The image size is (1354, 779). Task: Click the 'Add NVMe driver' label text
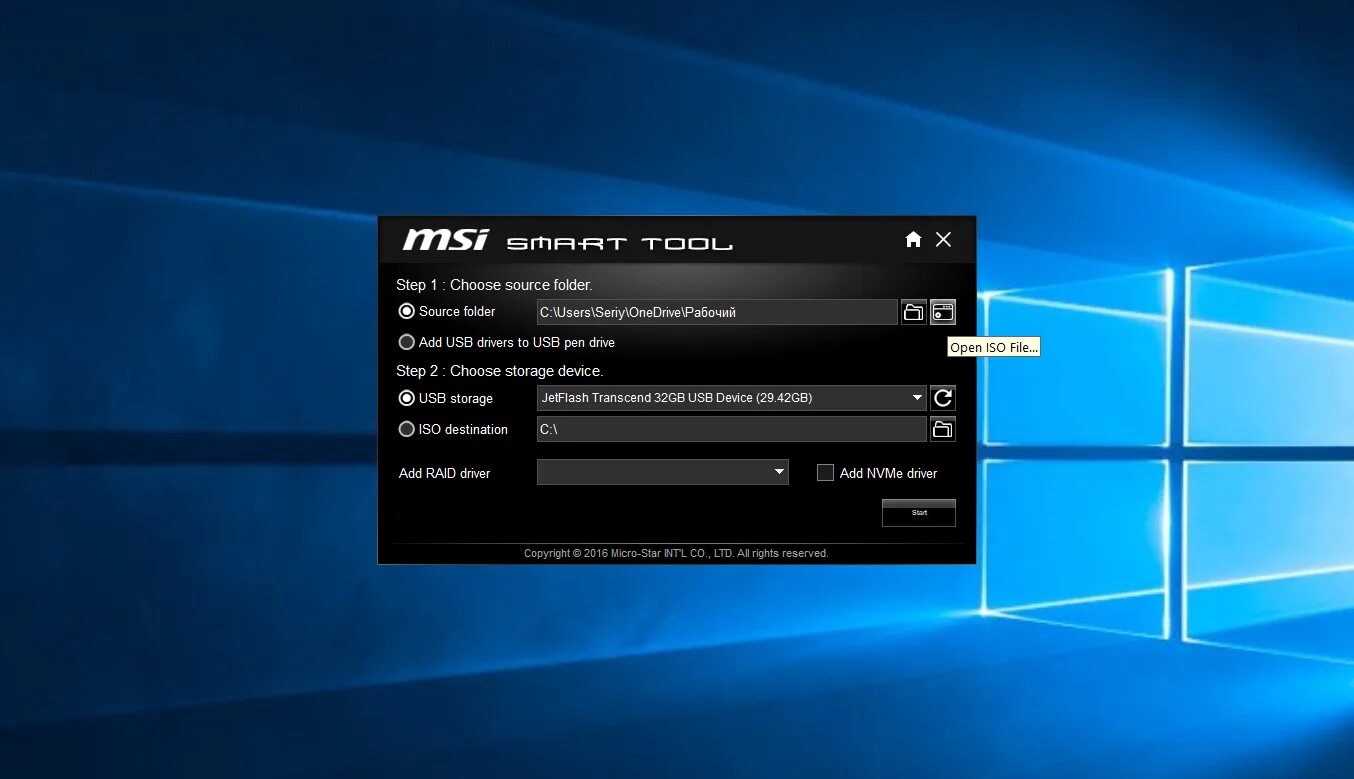(888, 473)
